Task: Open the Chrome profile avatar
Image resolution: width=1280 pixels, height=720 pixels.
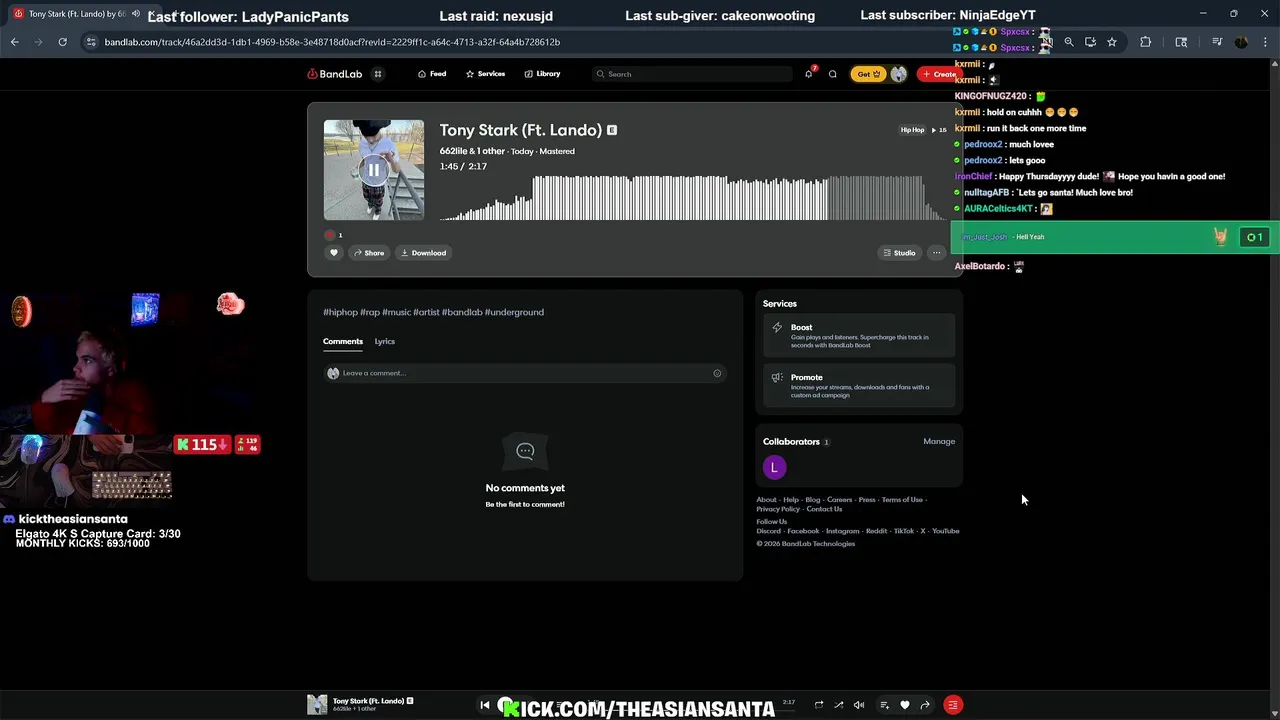Action: [1241, 42]
